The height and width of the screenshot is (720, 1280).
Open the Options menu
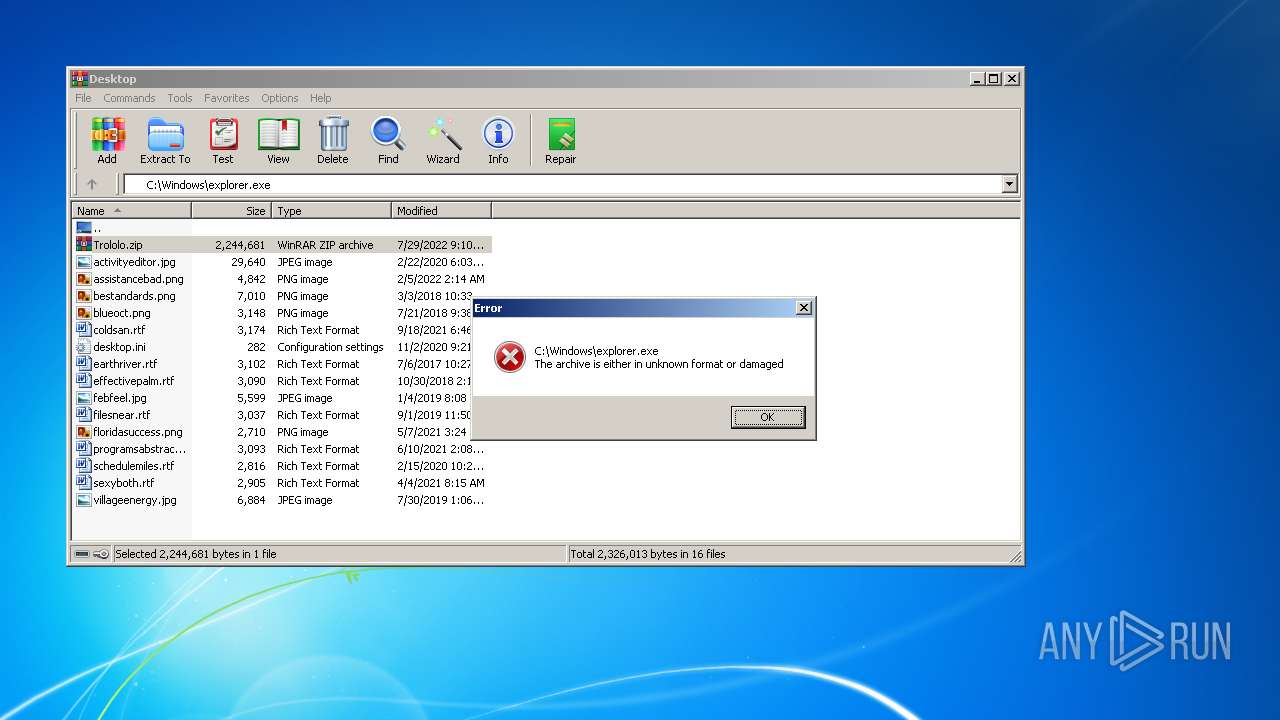pyautogui.click(x=280, y=98)
